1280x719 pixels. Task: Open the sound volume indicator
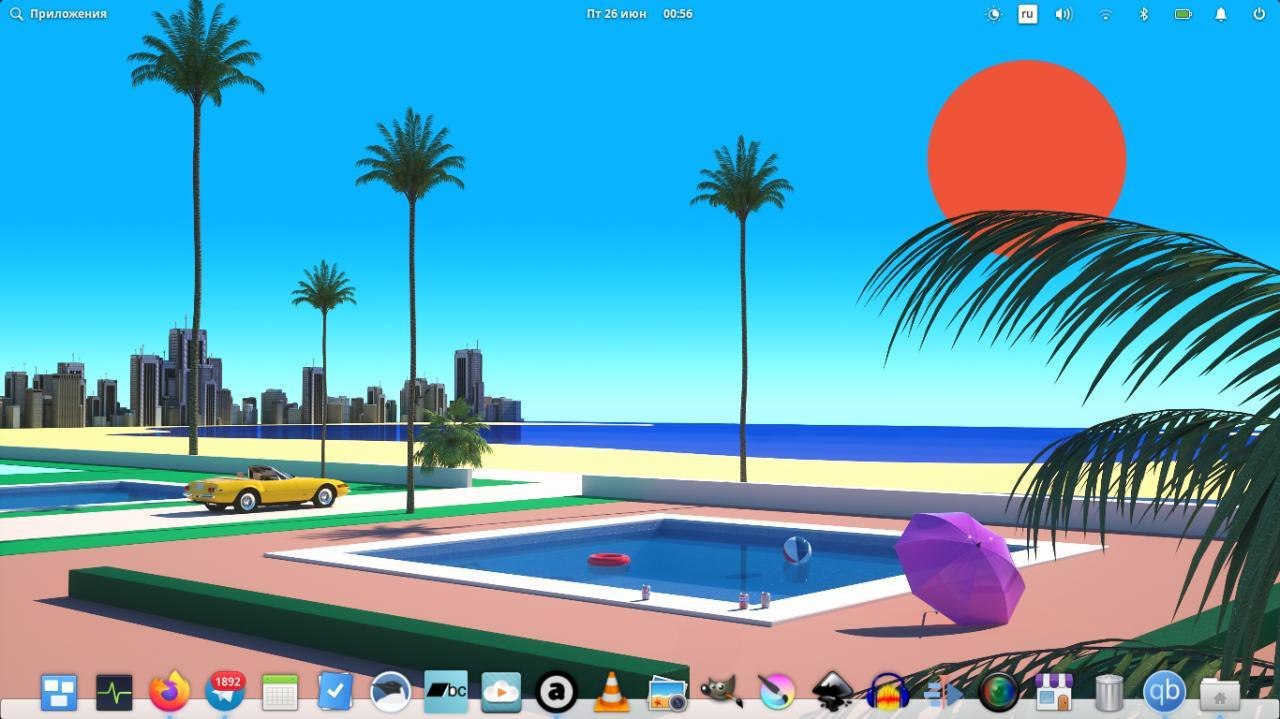click(x=1063, y=14)
